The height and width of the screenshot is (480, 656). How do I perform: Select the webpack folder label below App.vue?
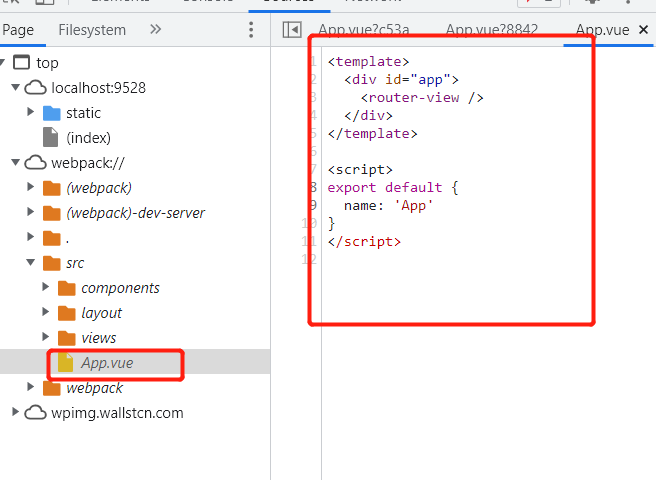coord(95,388)
